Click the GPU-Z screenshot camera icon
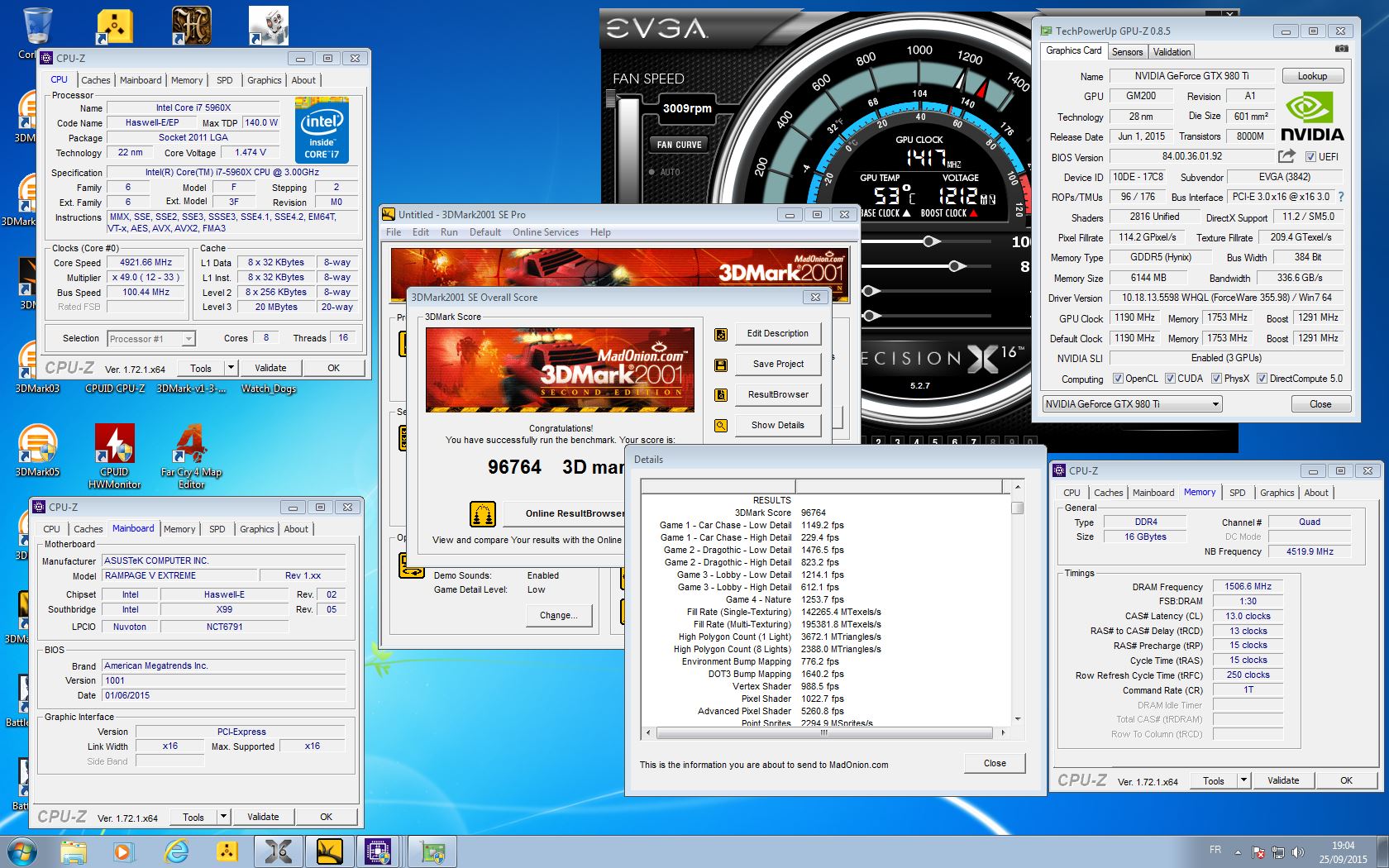Viewport: 1389px width, 868px height. pos(1341,50)
